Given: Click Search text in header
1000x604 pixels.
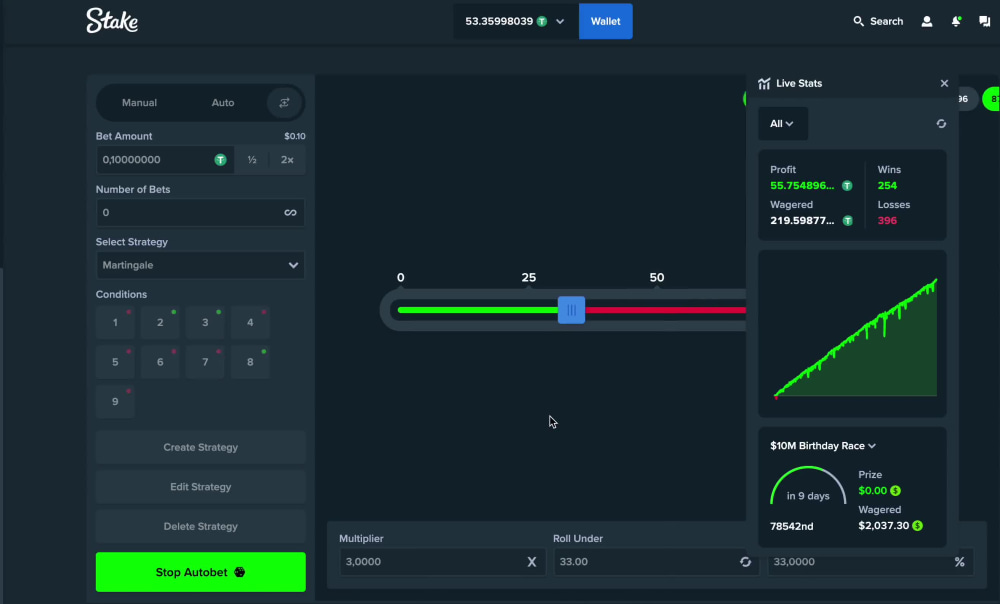Looking at the screenshot, I should [x=886, y=21].
